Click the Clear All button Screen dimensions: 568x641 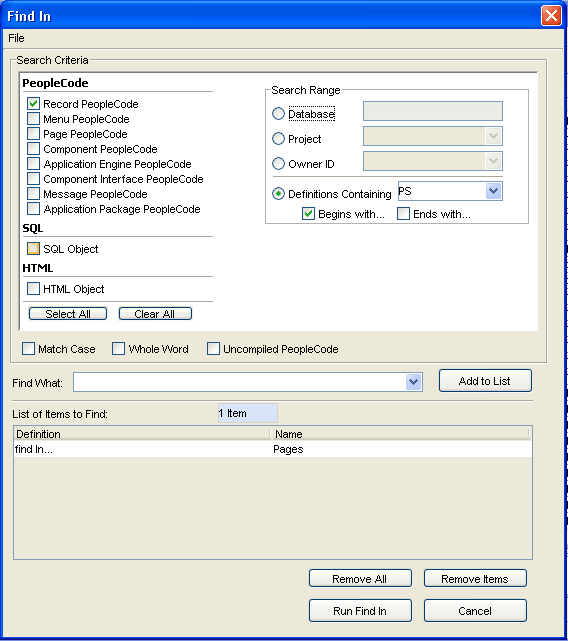pos(155,314)
